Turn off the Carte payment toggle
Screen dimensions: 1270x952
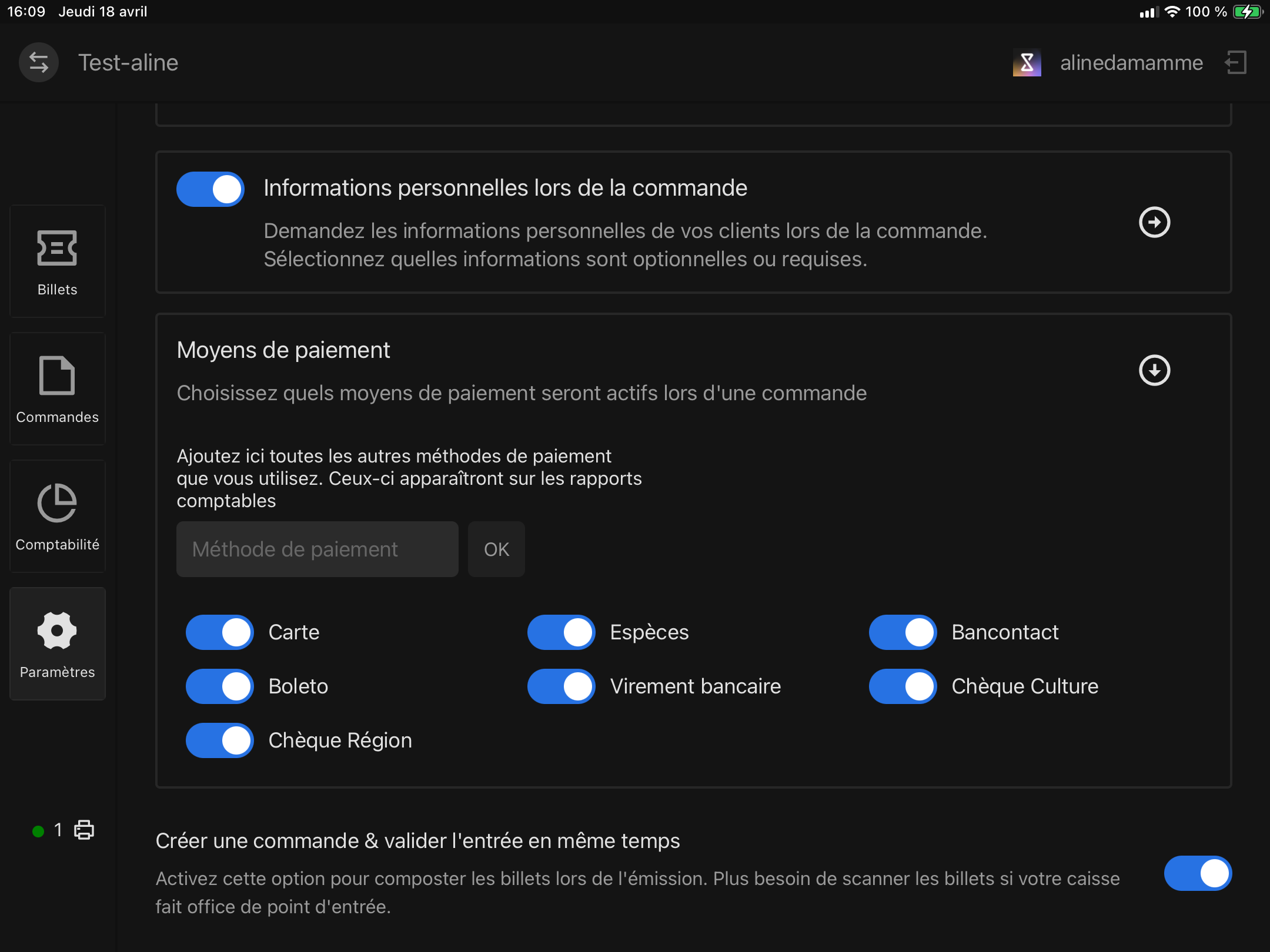click(220, 632)
